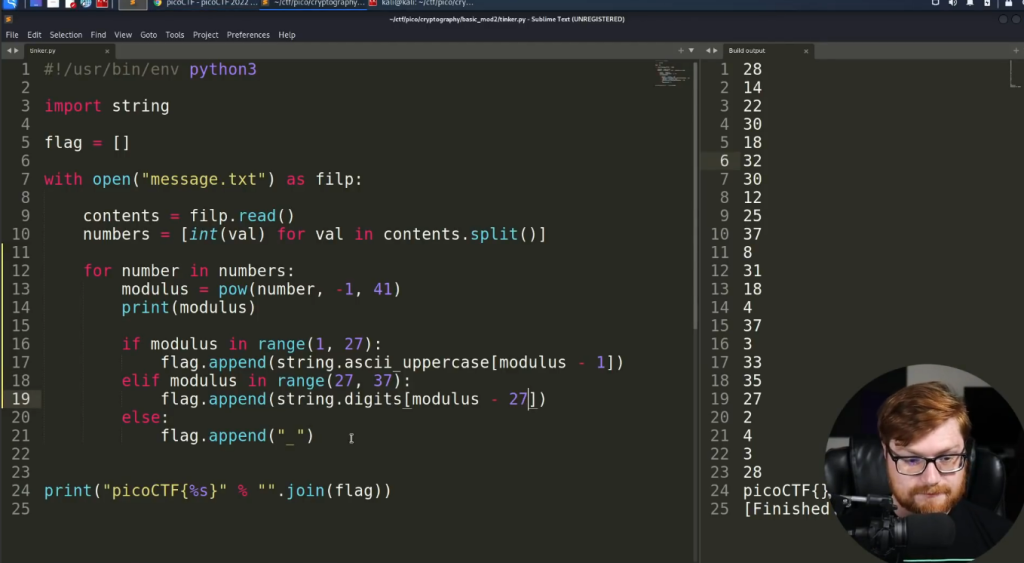
Task: Click on 'contents.split()' in line 10
Action: tap(460, 234)
